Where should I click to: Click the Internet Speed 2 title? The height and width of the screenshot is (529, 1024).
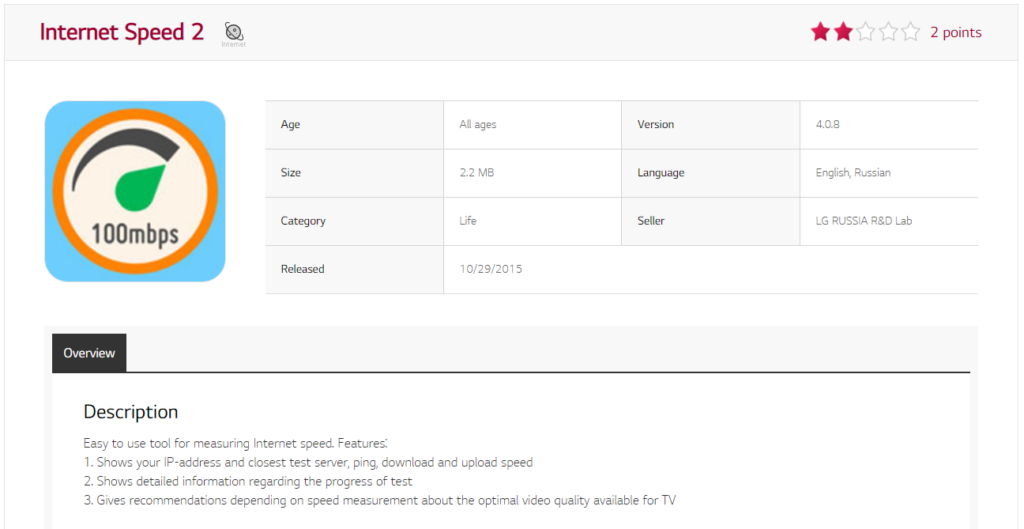[x=121, y=32]
